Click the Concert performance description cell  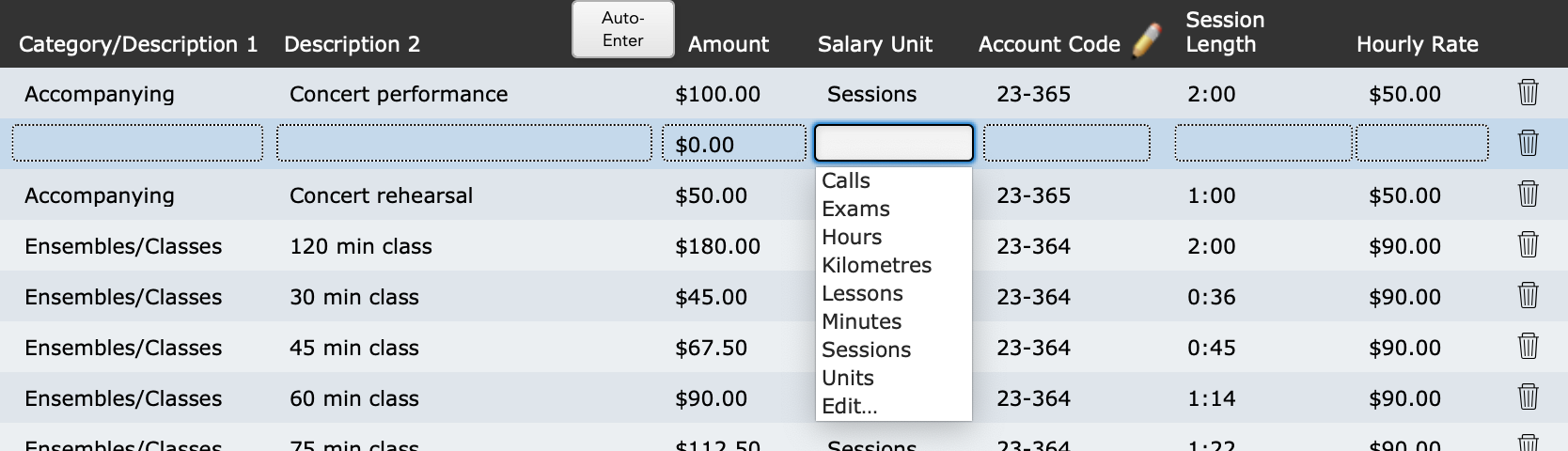[399, 94]
